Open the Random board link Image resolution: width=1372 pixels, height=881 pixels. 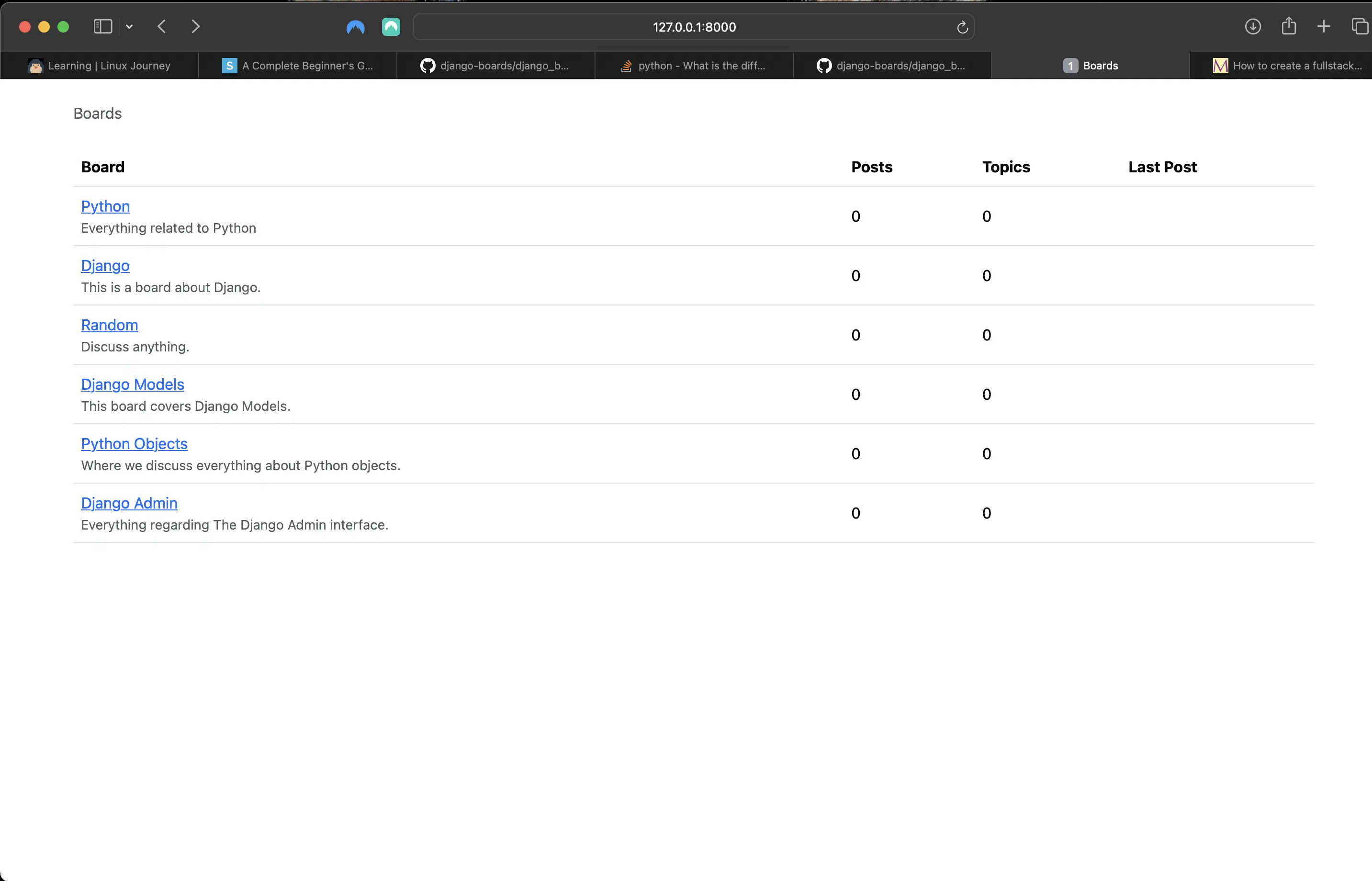tap(109, 325)
